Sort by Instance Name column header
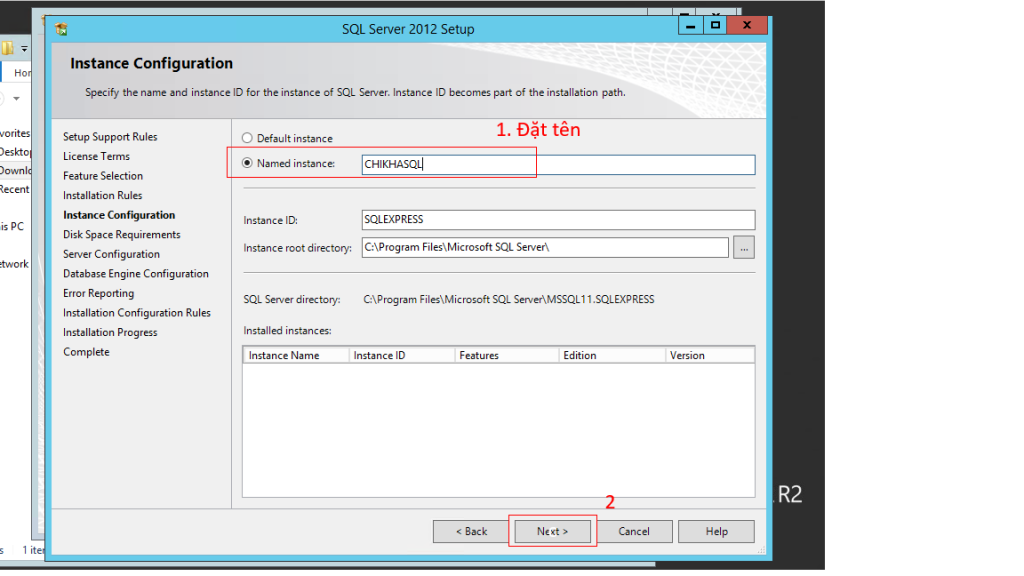 [x=296, y=355]
